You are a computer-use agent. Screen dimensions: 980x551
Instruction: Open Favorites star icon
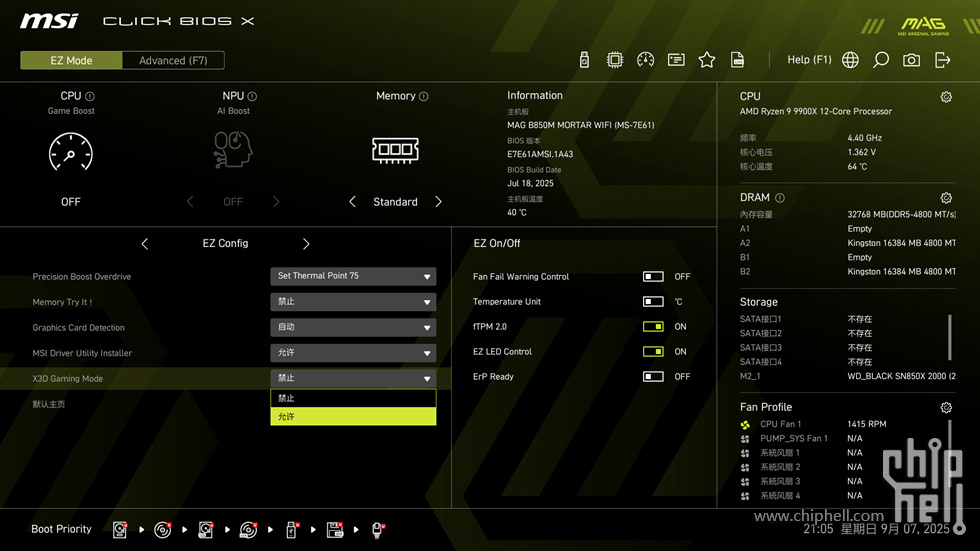point(707,60)
